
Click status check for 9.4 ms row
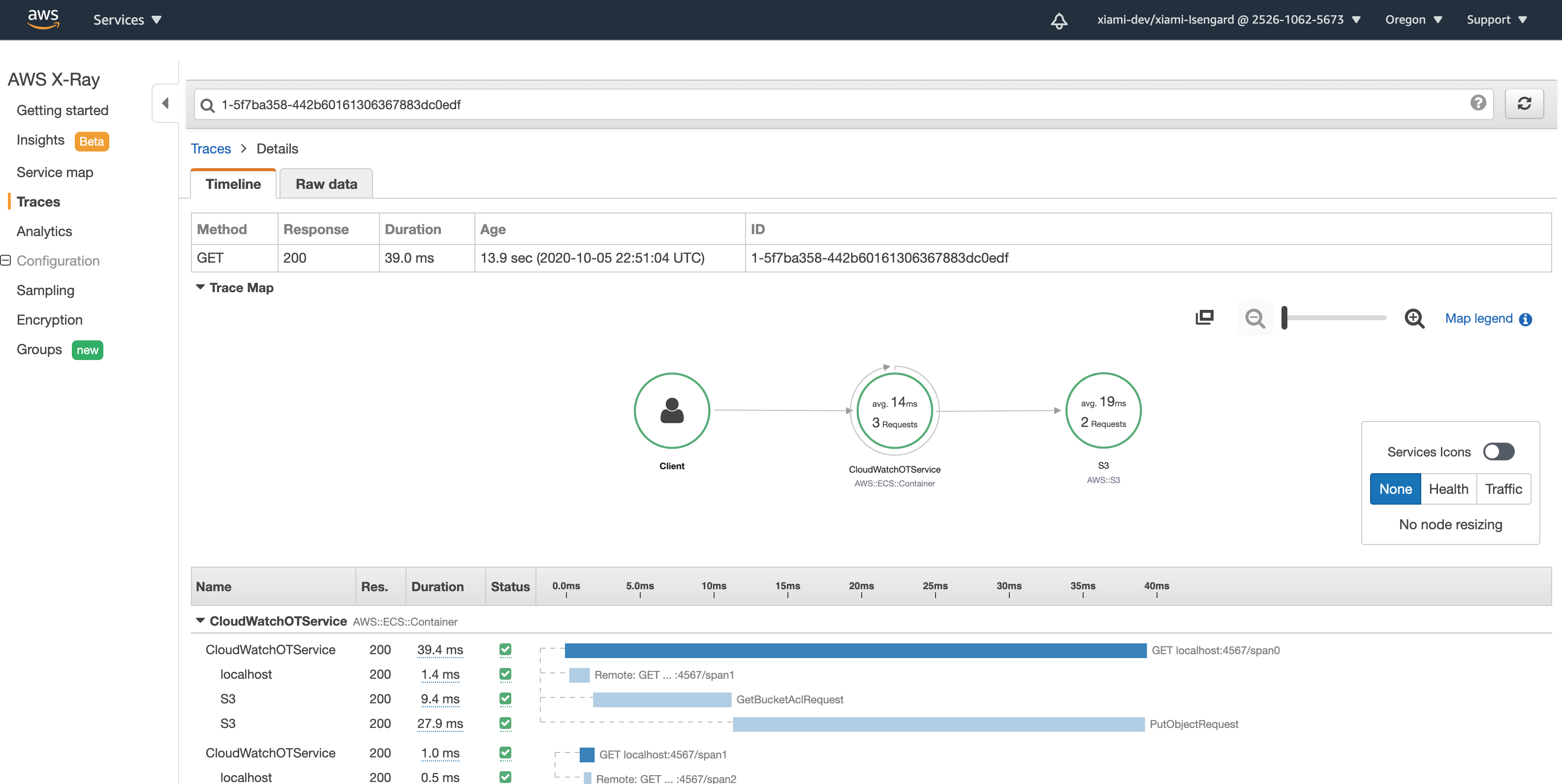point(505,698)
